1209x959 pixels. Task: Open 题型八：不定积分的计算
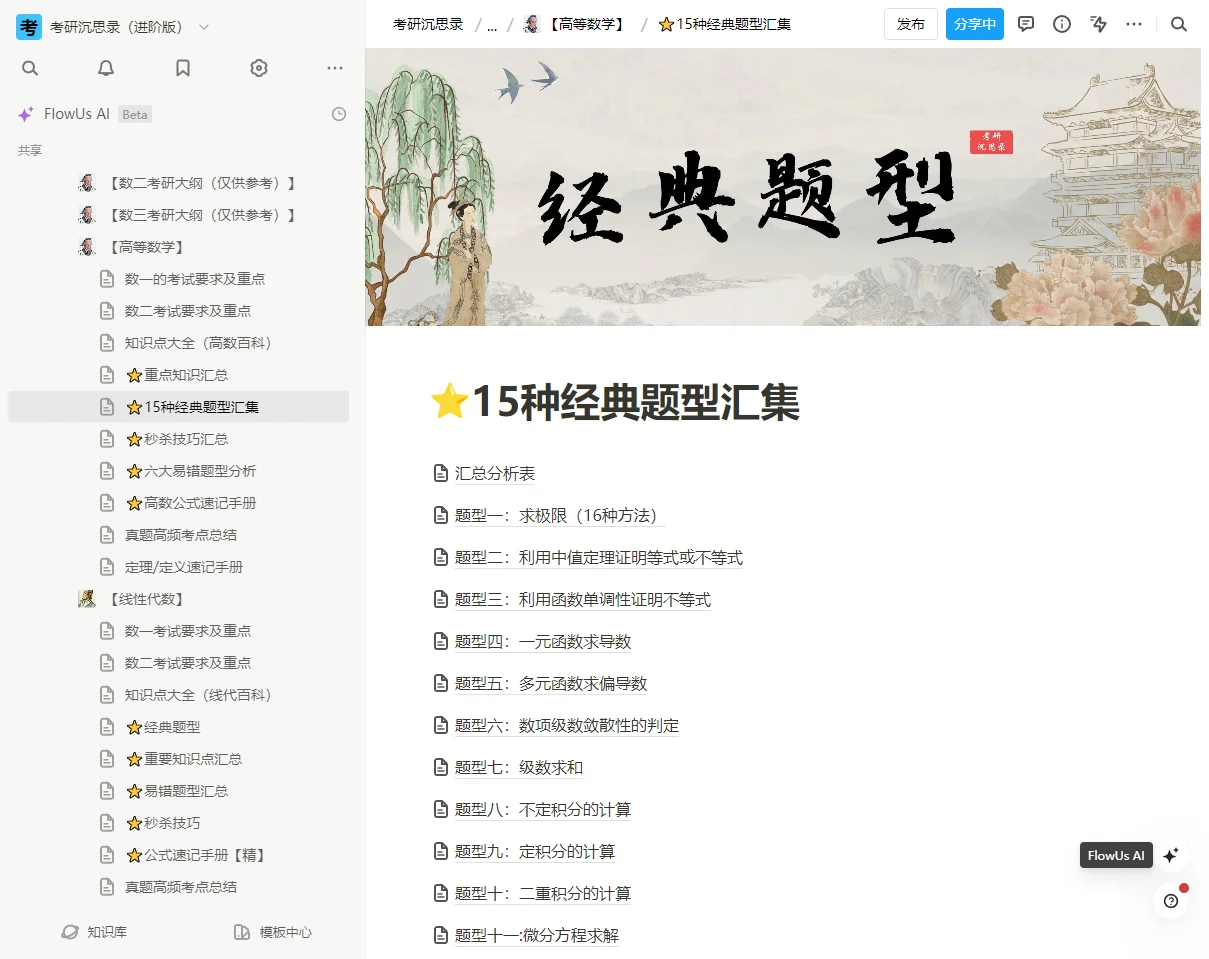point(543,809)
